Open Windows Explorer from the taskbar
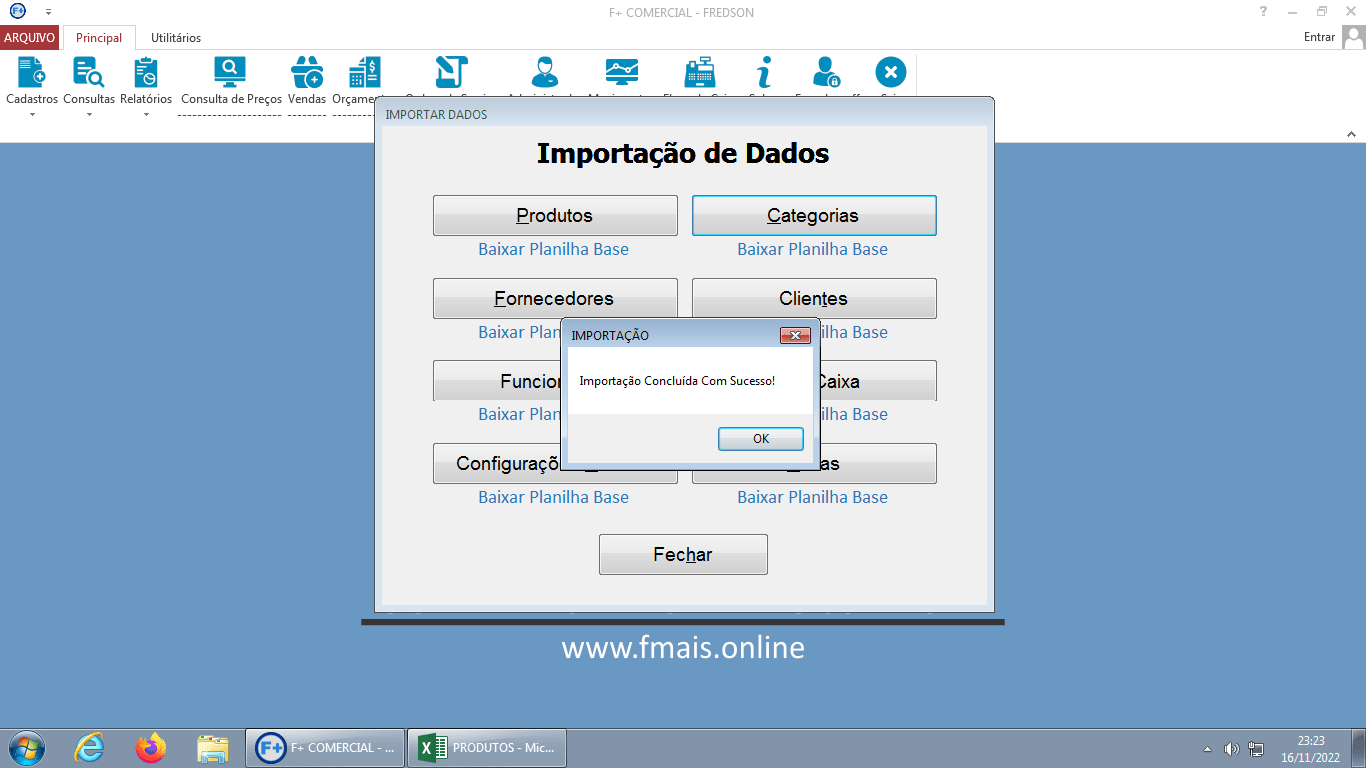The height and width of the screenshot is (768, 1366). [x=213, y=747]
